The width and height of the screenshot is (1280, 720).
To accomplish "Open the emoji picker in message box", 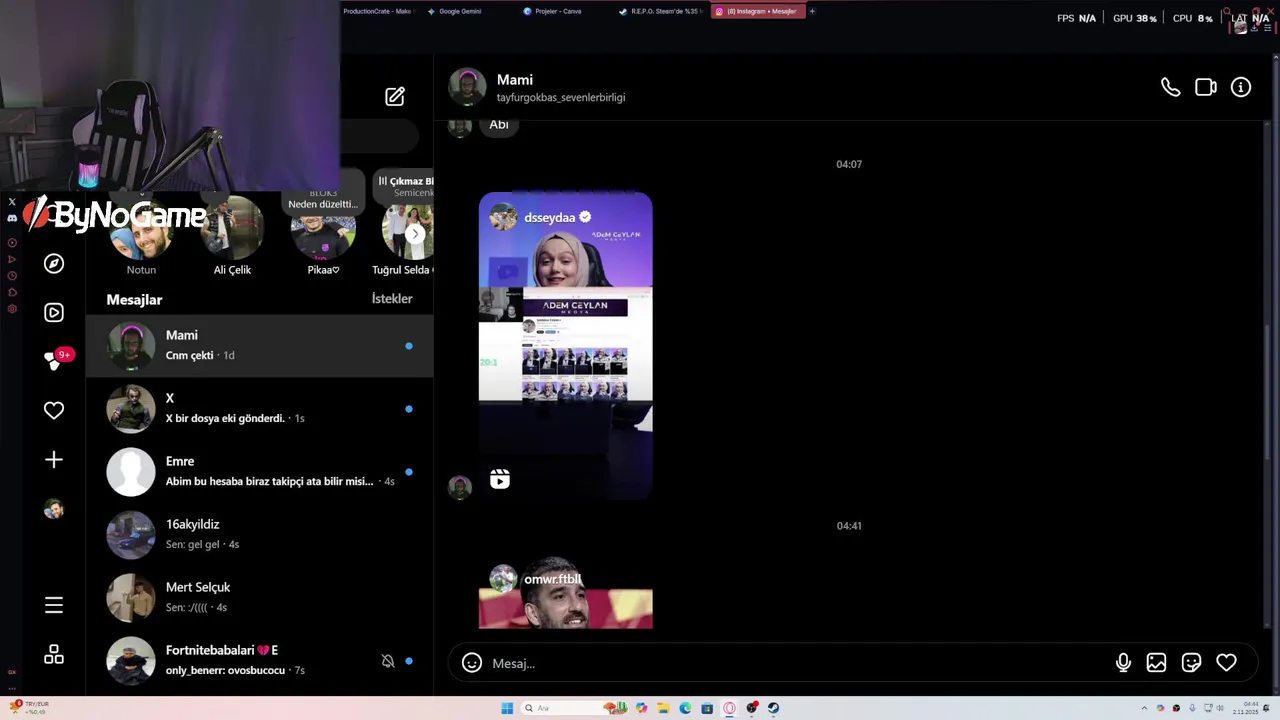I will tap(472, 663).
